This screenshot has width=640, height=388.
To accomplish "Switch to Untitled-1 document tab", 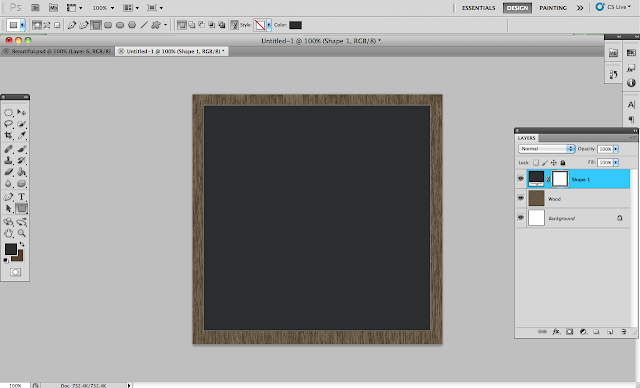I will click(171, 51).
